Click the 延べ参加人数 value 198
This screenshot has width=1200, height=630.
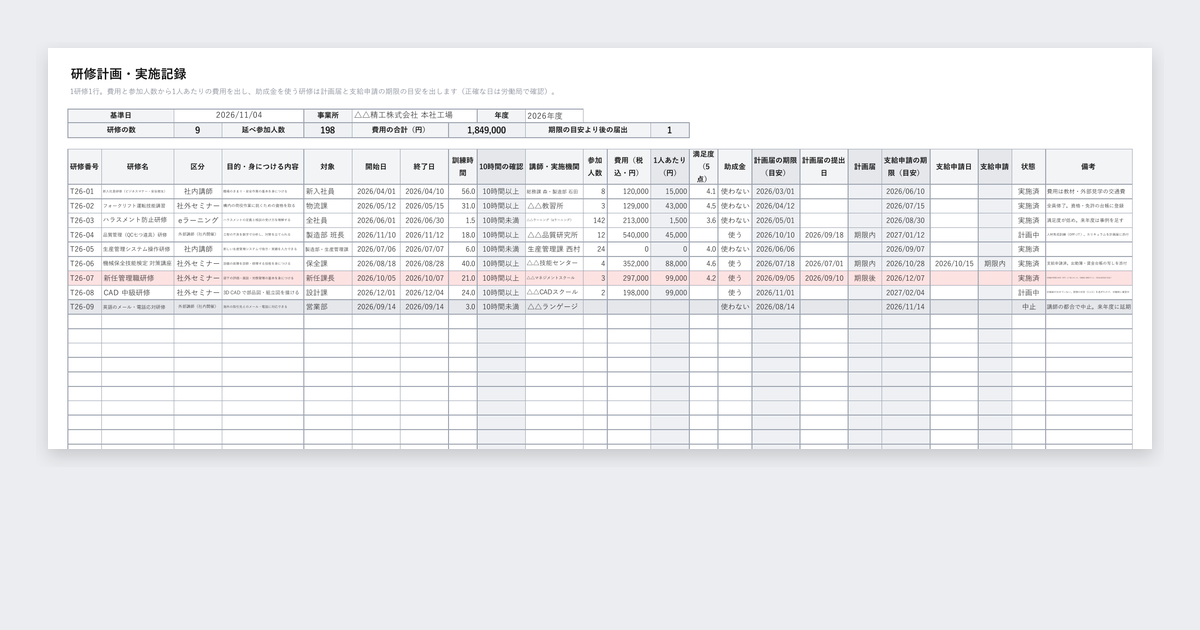(x=328, y=130)
